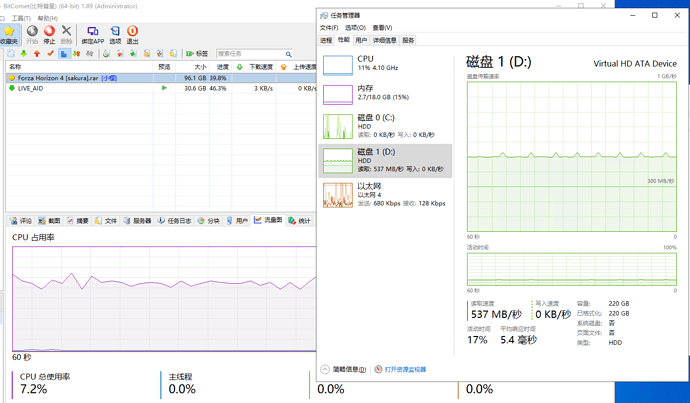
Task: Select the 内存 (memory) performance item
Action: point(385,94)
